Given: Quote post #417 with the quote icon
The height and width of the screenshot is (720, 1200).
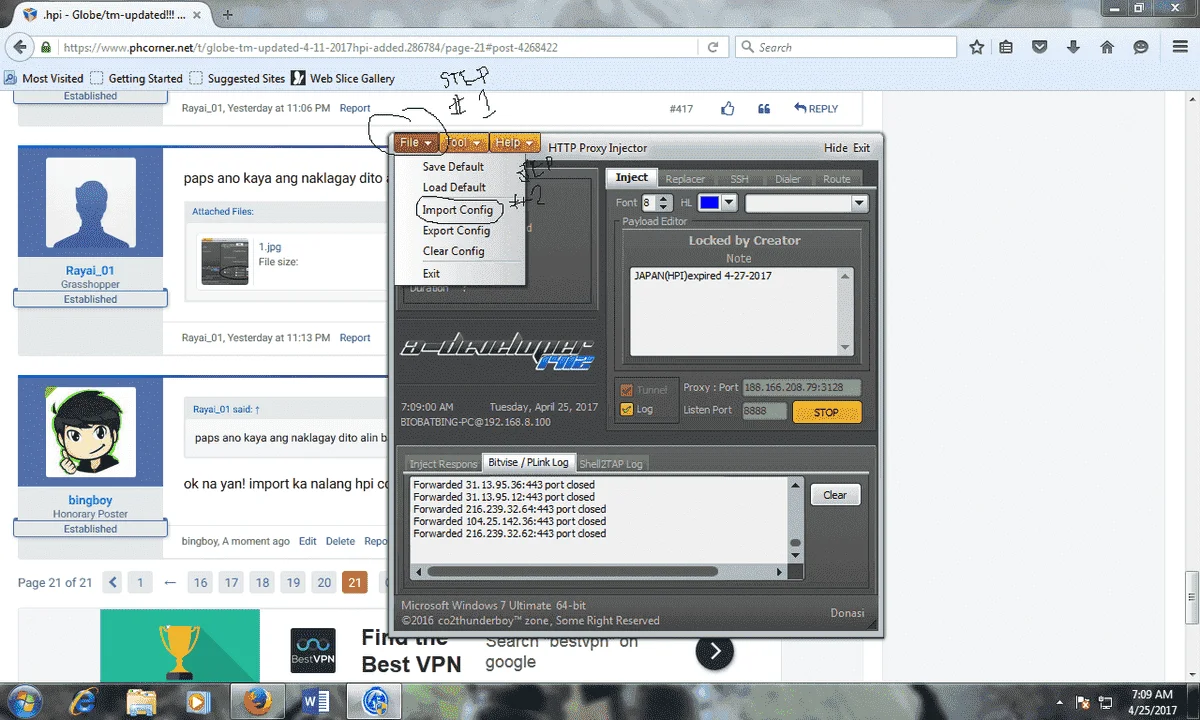Looking at the screenshot, I should click(764, 108).
